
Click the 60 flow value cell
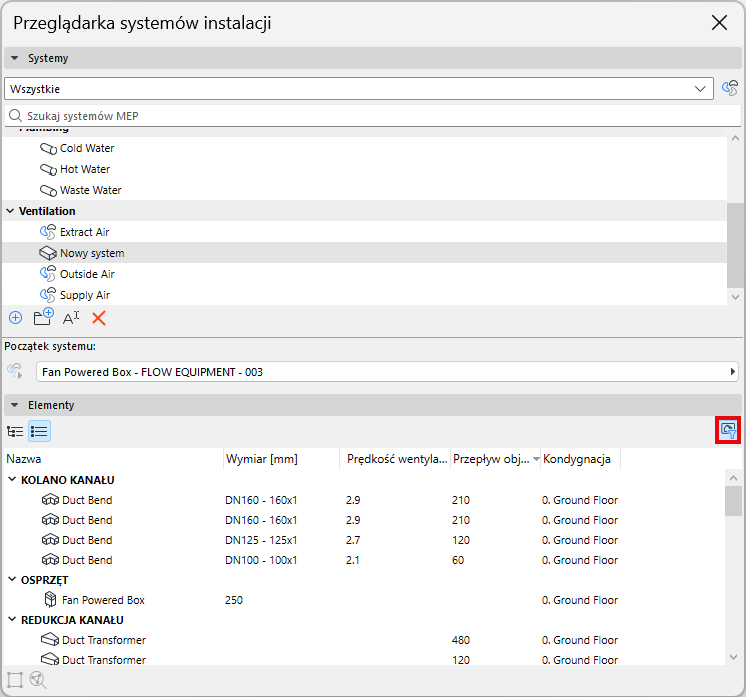pyautogui.click(x=458, y=560)
